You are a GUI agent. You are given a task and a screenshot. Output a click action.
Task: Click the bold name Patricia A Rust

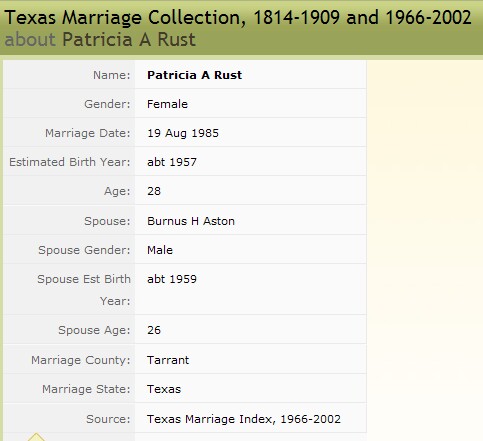(194, 75)
